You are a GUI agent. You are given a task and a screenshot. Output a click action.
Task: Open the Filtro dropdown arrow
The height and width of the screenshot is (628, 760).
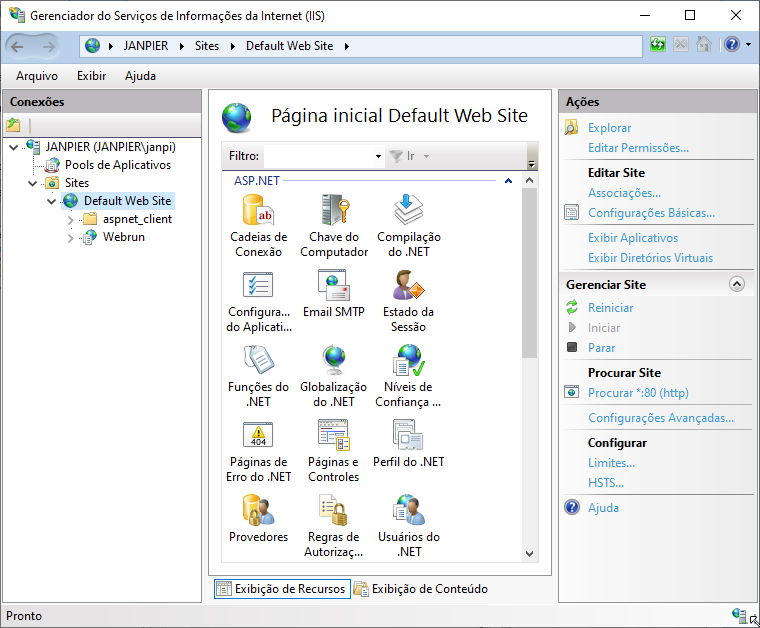[x=378, y=156]
